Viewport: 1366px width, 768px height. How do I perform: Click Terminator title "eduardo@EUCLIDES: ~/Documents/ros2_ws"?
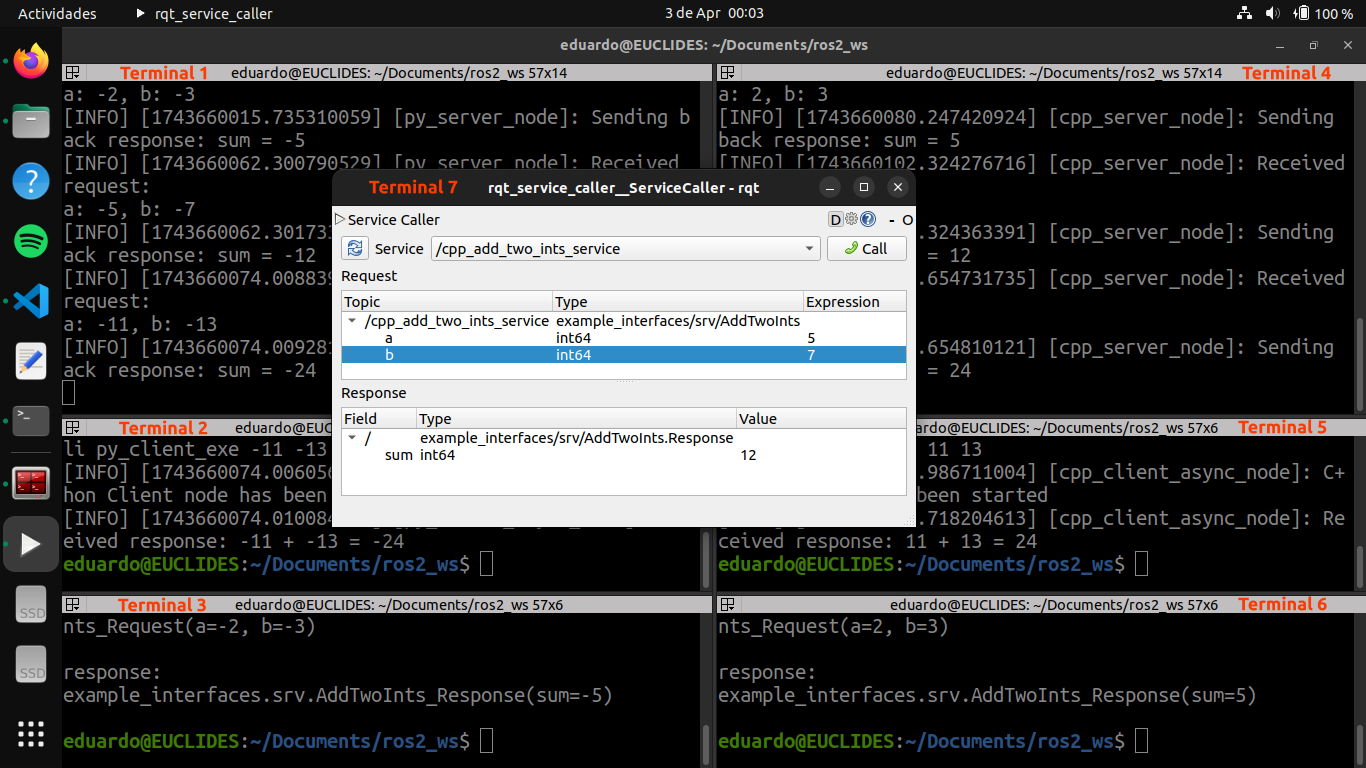click(712, 45)
